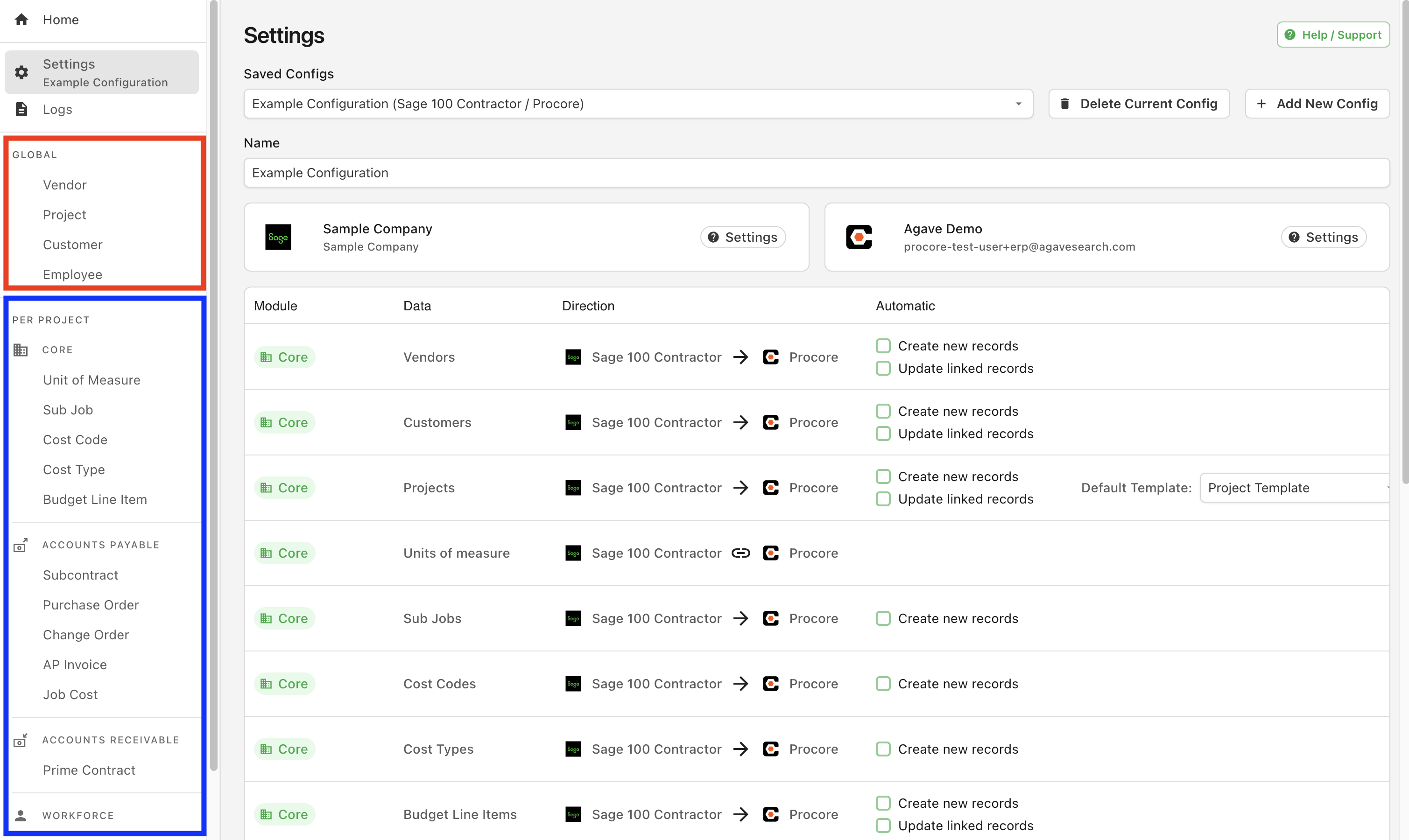Image resolution: width=1409 pixels, height=840 pixels.
Task: Click the Workforce person icon
Action: coord(21,815)
